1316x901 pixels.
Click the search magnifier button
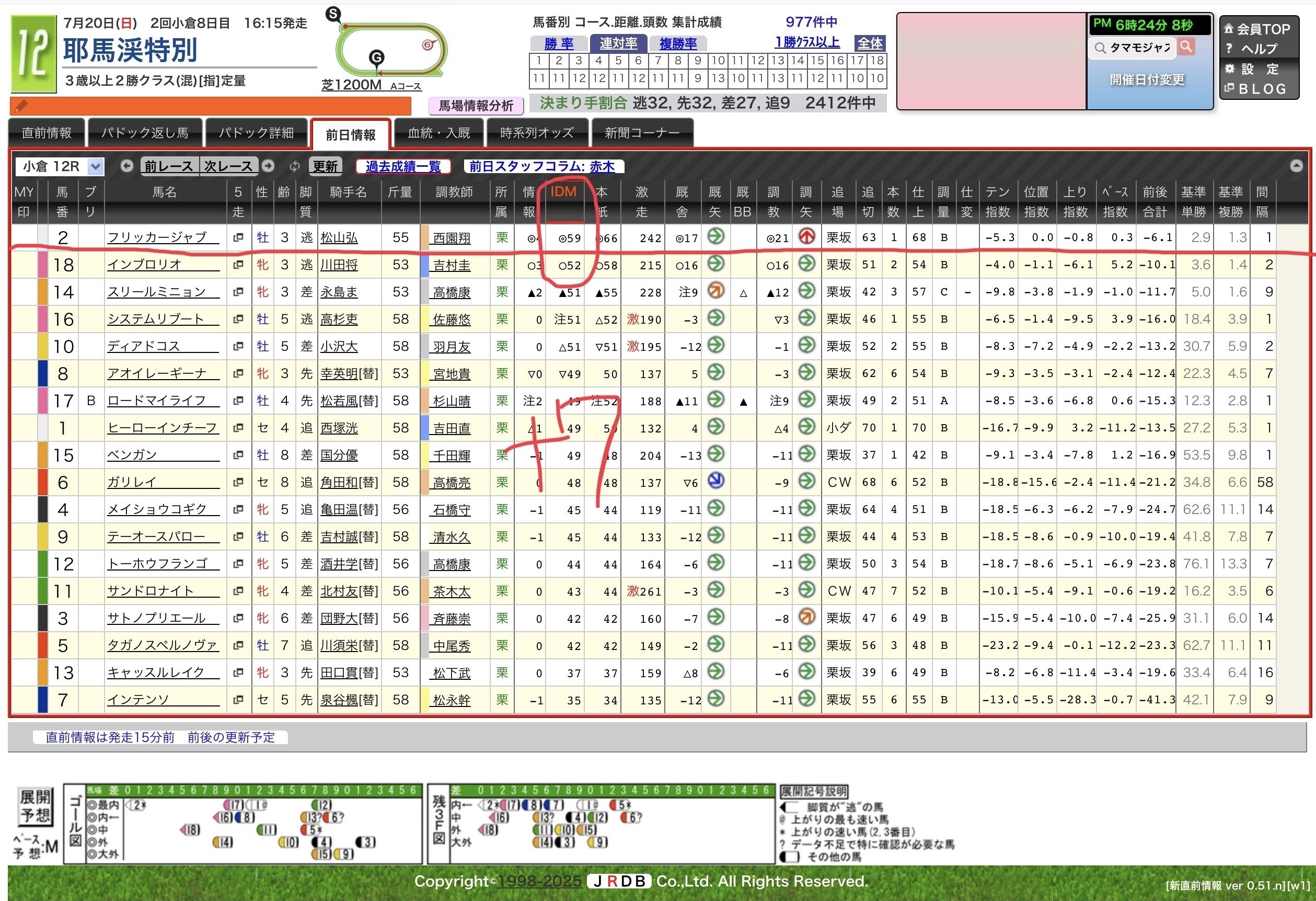(1186, 47)
